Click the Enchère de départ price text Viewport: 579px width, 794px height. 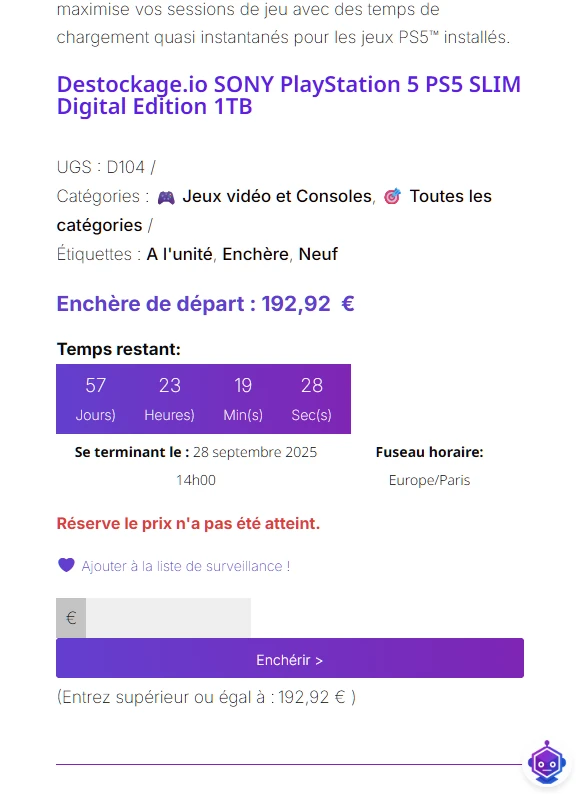tap(206, 304)
